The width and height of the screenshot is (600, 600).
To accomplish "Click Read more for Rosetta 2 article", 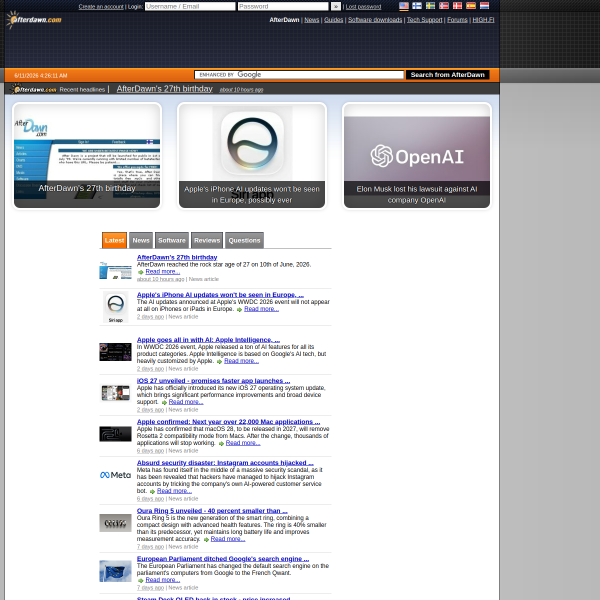I will click(243, 443).
